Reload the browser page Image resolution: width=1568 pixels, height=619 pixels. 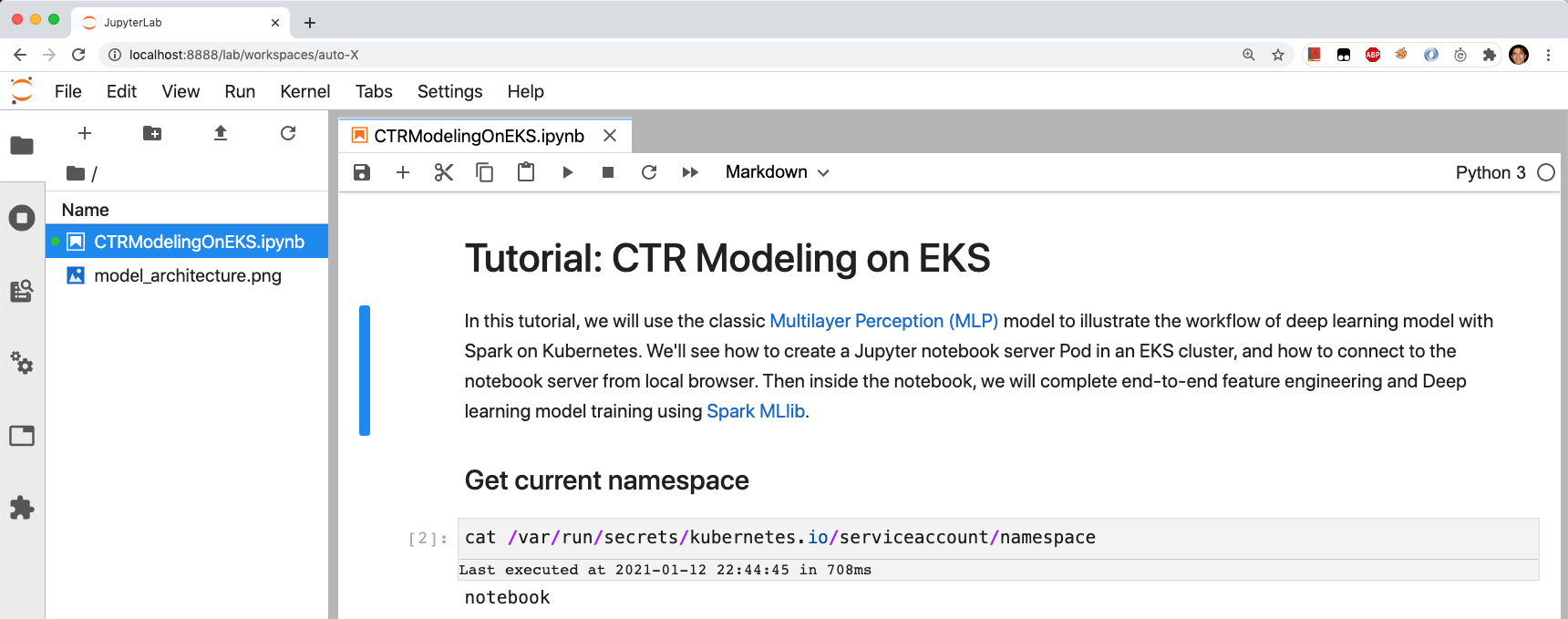(78, 55)
